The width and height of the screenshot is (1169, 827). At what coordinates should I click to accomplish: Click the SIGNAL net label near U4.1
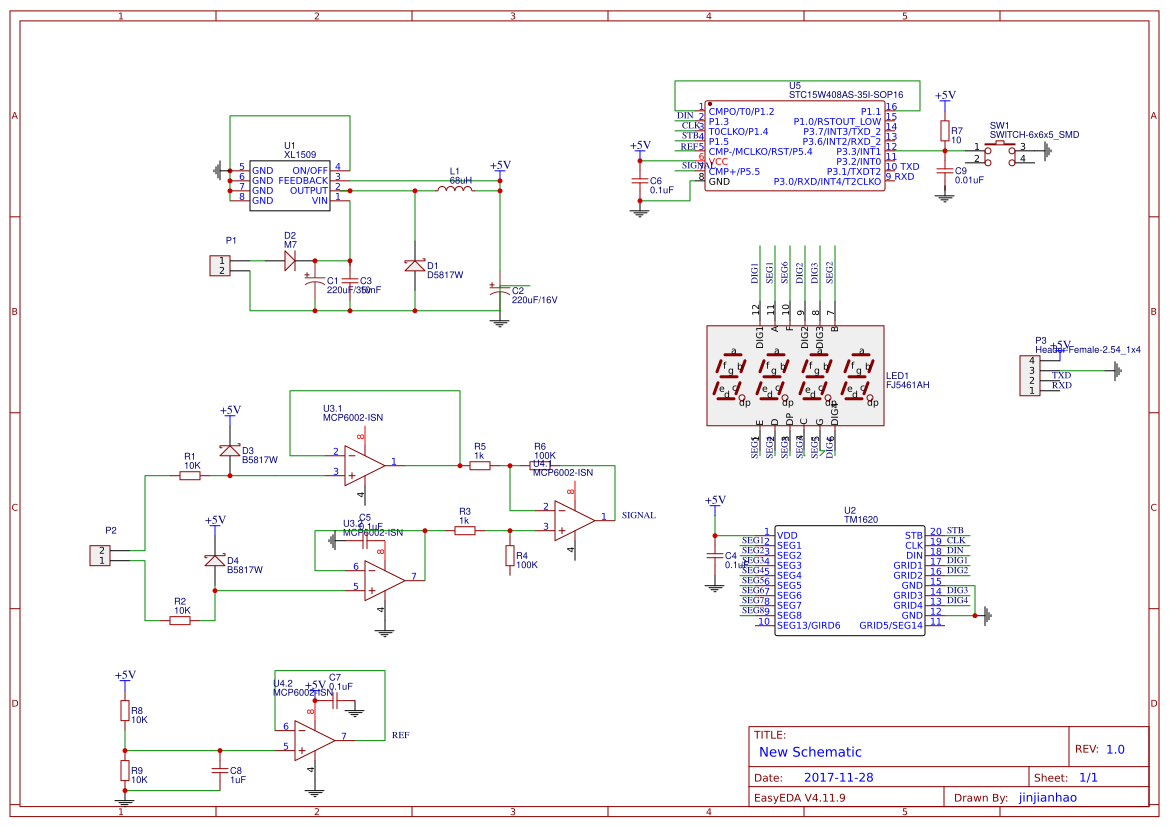point(637,513)
